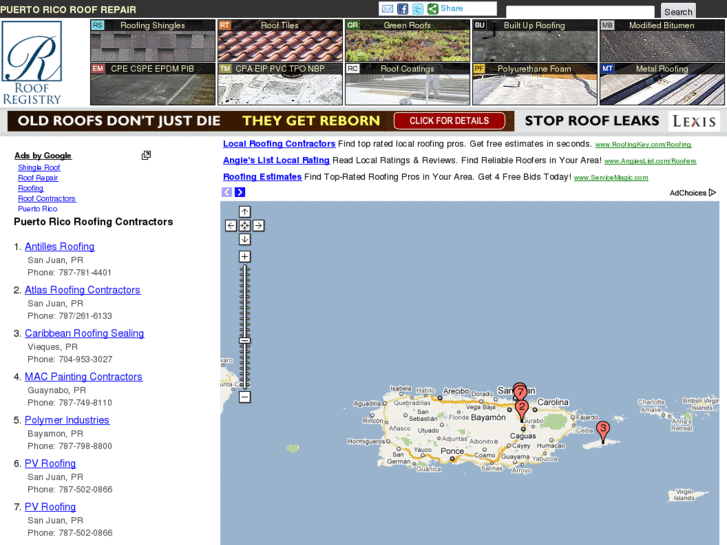Open Metal Roofing category
727x545 pixels.
[x=662, y=84]
